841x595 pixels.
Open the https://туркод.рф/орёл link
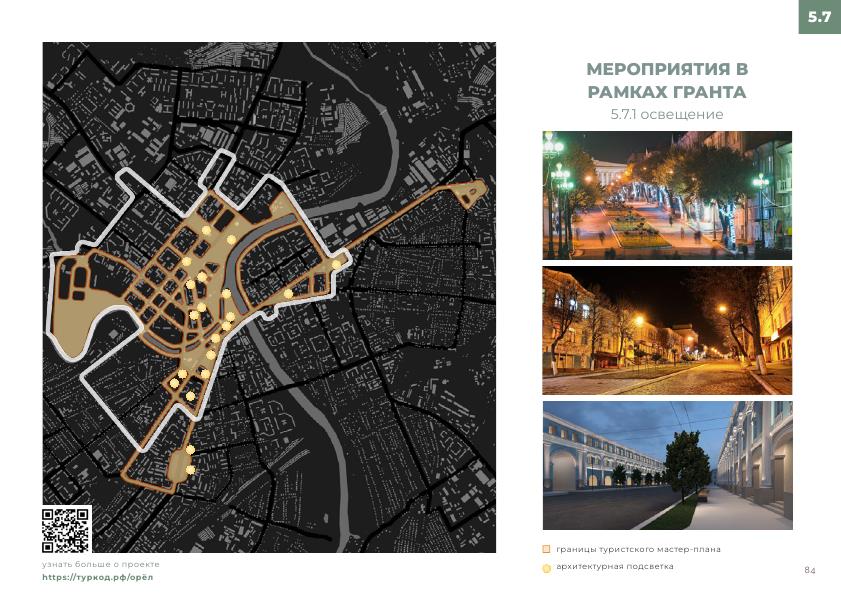[x=98, y=577]
